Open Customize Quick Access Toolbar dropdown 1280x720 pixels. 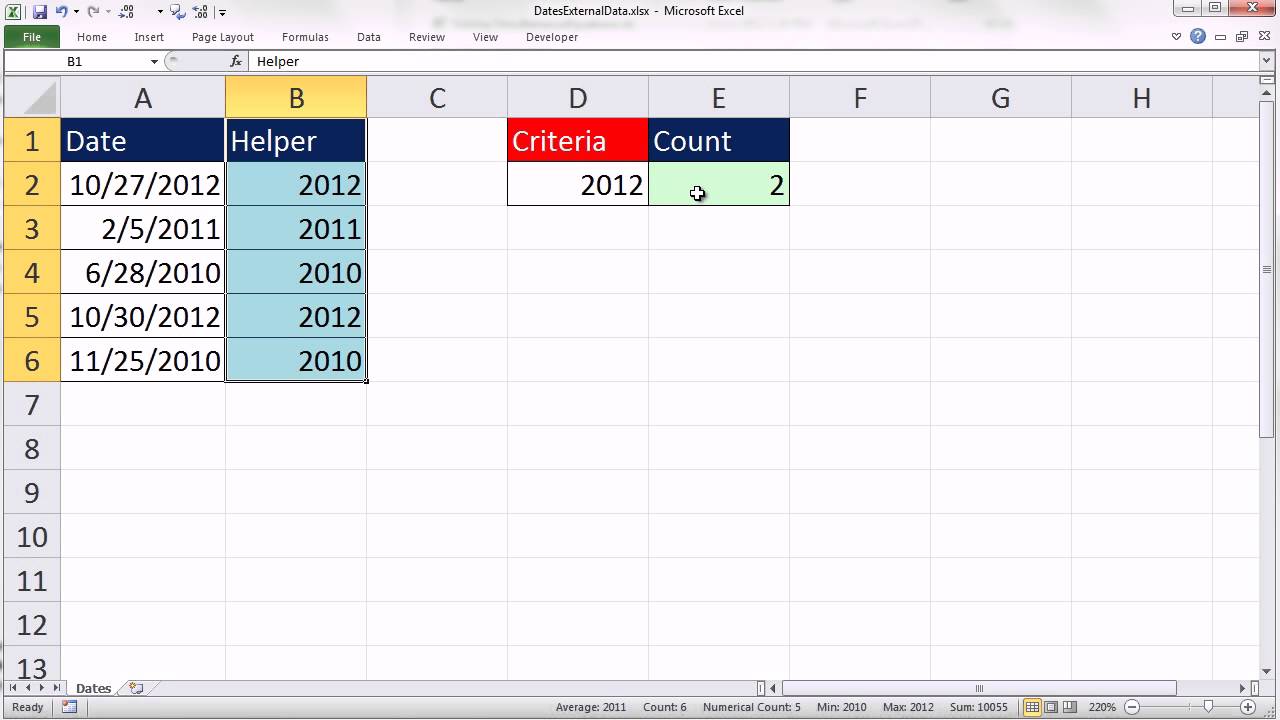coord(222,13)
